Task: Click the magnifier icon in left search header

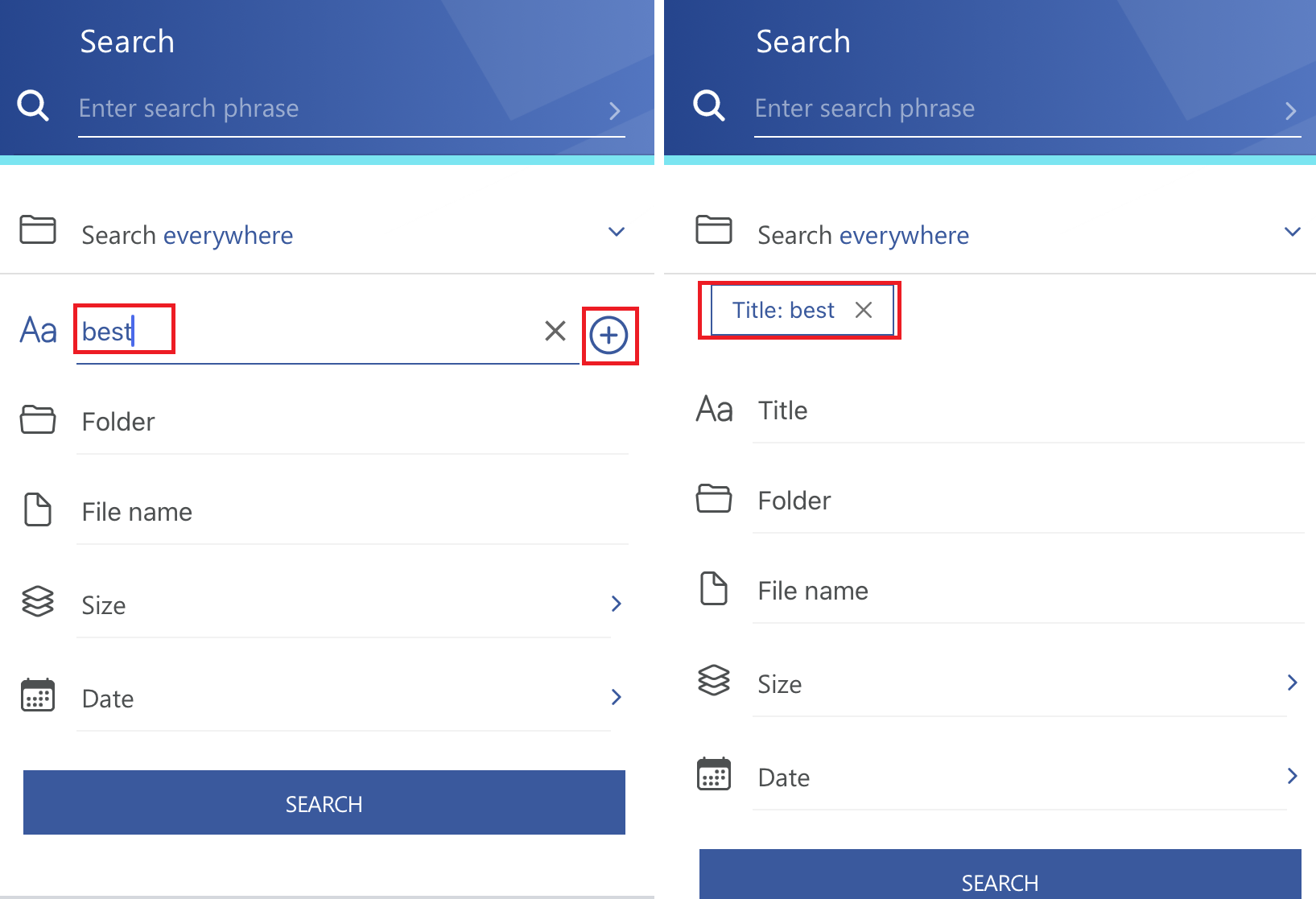Action: coord(33,106)
